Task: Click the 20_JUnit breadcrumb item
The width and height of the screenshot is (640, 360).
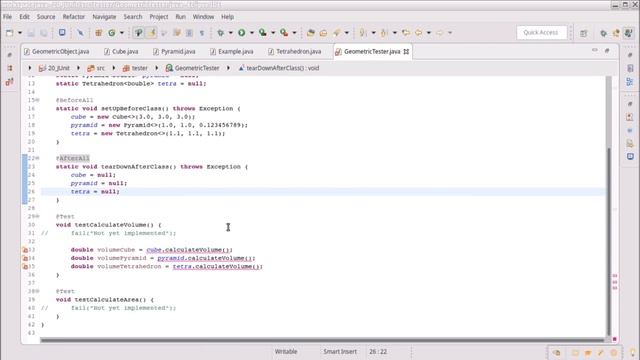Action: tap(54, 68)
